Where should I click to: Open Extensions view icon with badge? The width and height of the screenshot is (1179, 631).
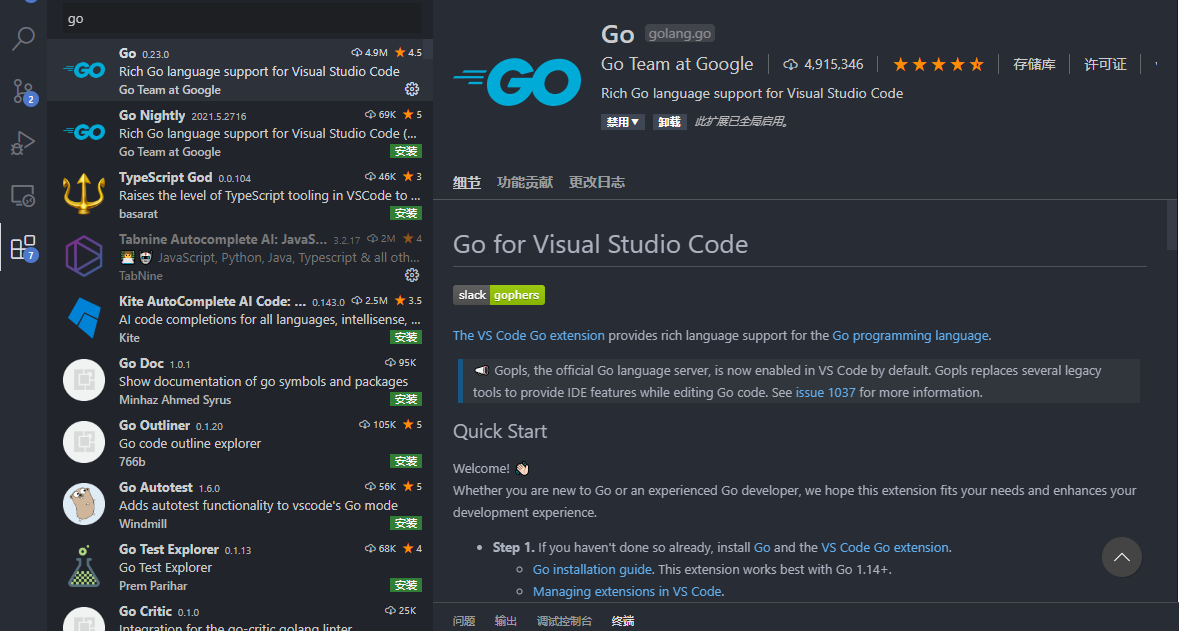[23, 247]
